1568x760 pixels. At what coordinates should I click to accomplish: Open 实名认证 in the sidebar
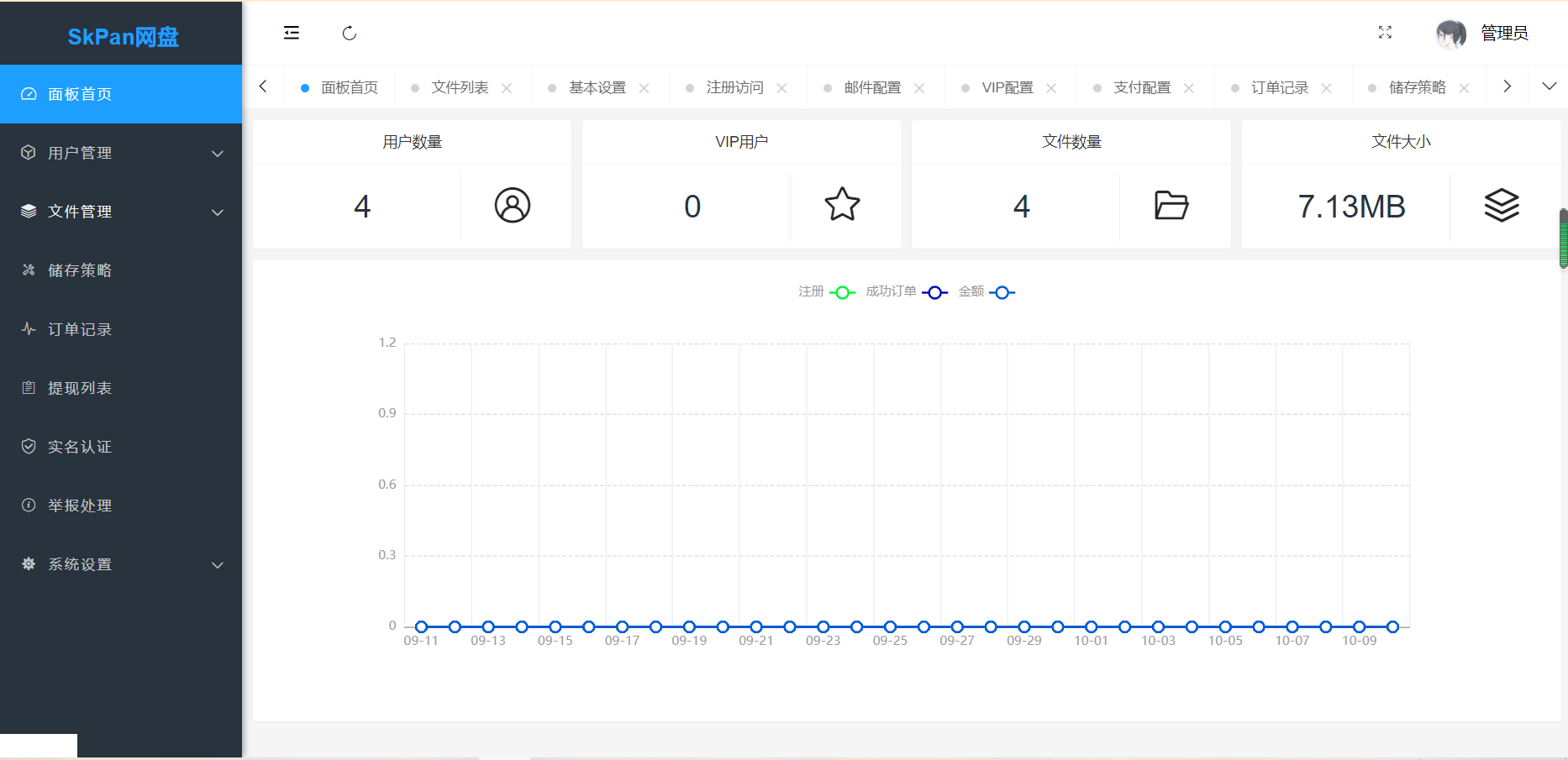[x=80, y=447]
